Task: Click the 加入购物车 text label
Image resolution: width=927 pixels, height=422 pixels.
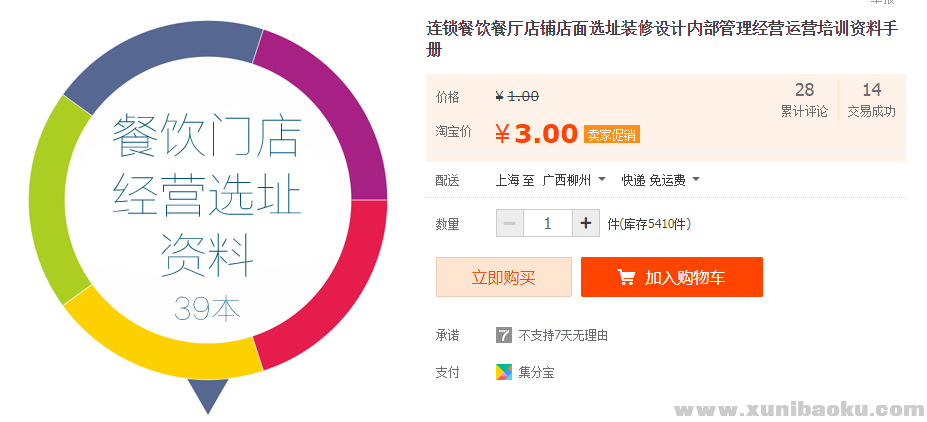Action: coord(685,277)
